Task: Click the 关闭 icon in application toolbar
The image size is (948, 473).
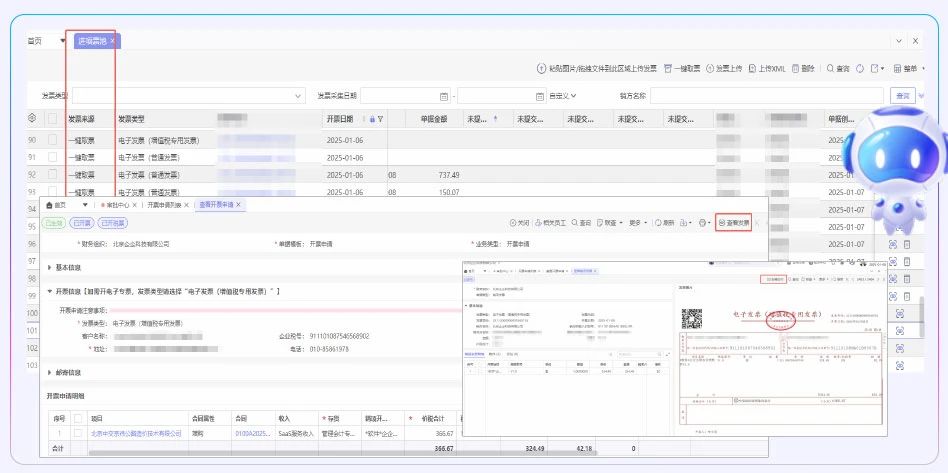Action: tap(511, 223)
